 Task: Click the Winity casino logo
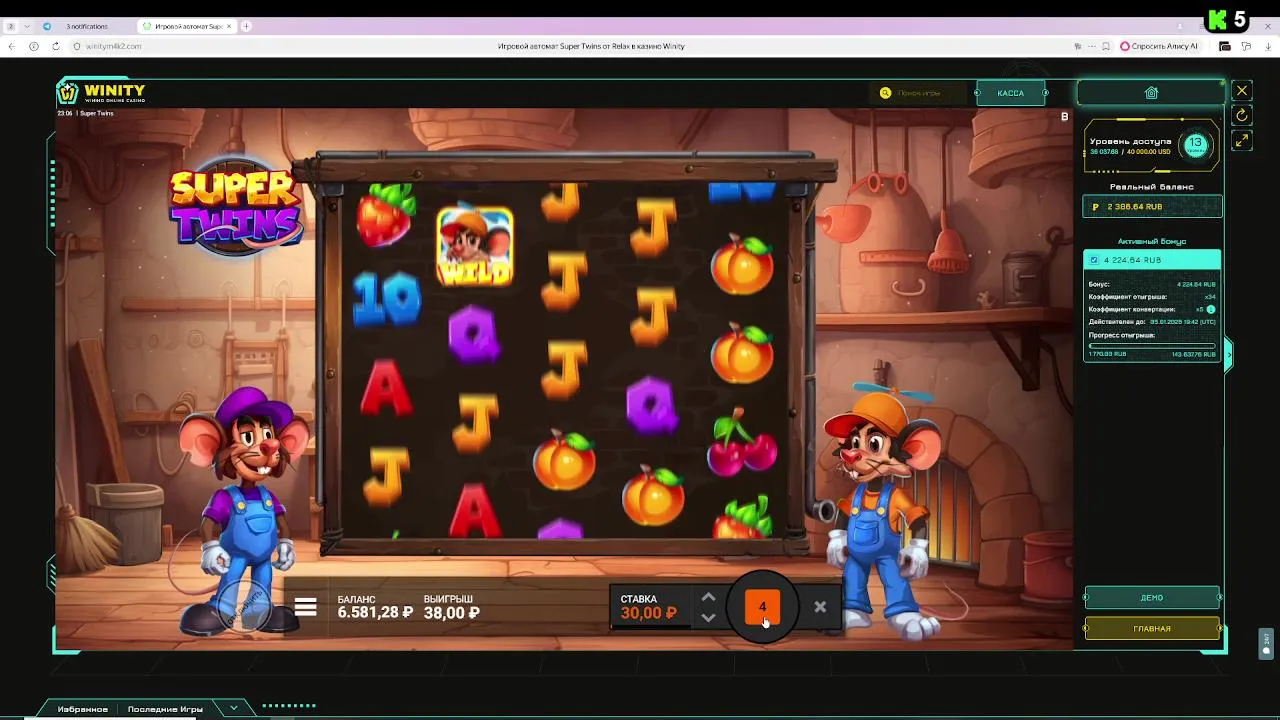[x=101, y=92]
